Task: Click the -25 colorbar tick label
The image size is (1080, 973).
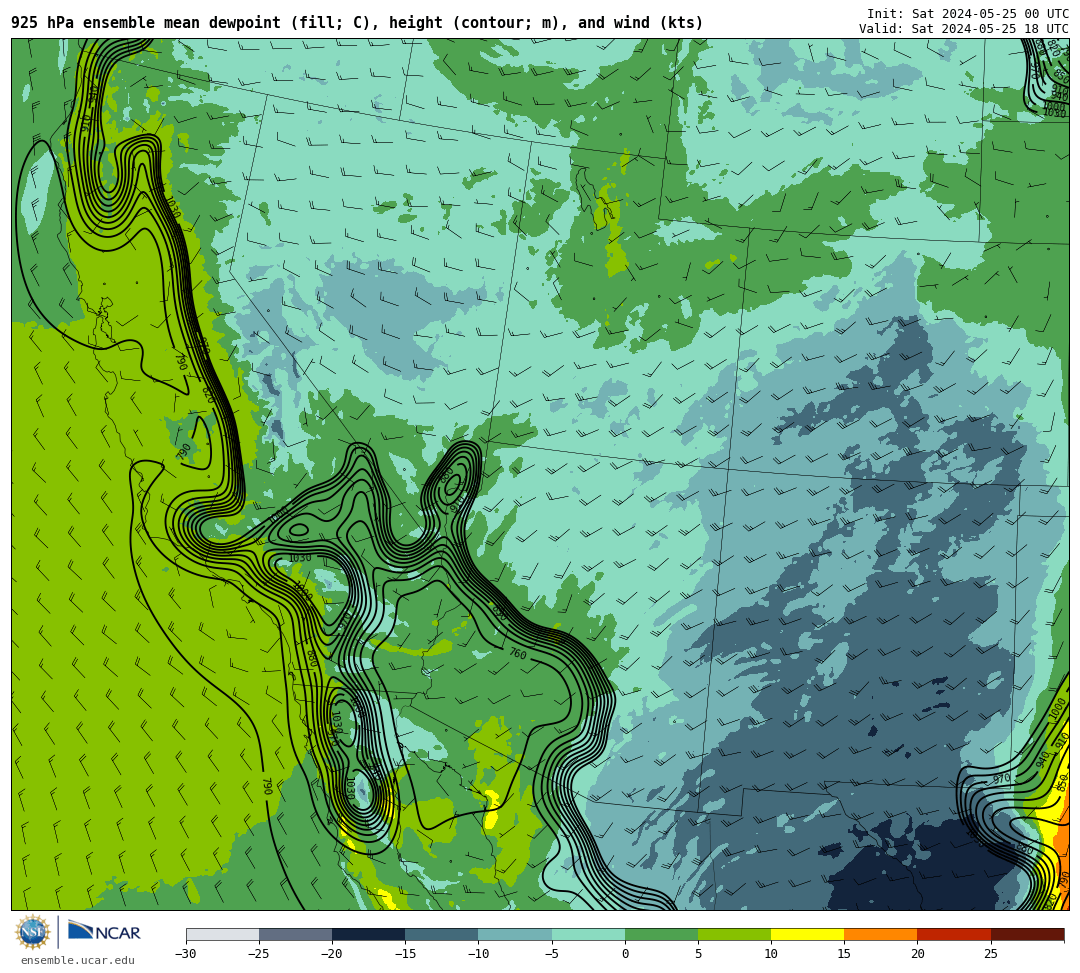Action: (x=258, y=954)
